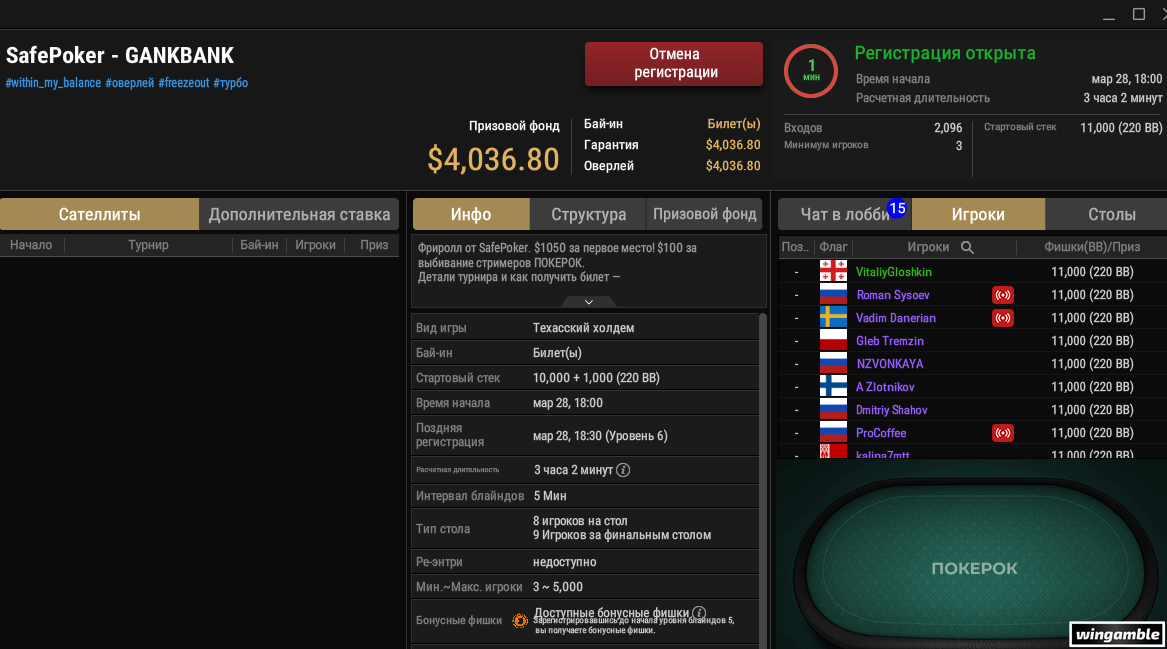Open info icon beside estimated duration
The width and height of the screenshot is (1167, 649).
(623, 470)
